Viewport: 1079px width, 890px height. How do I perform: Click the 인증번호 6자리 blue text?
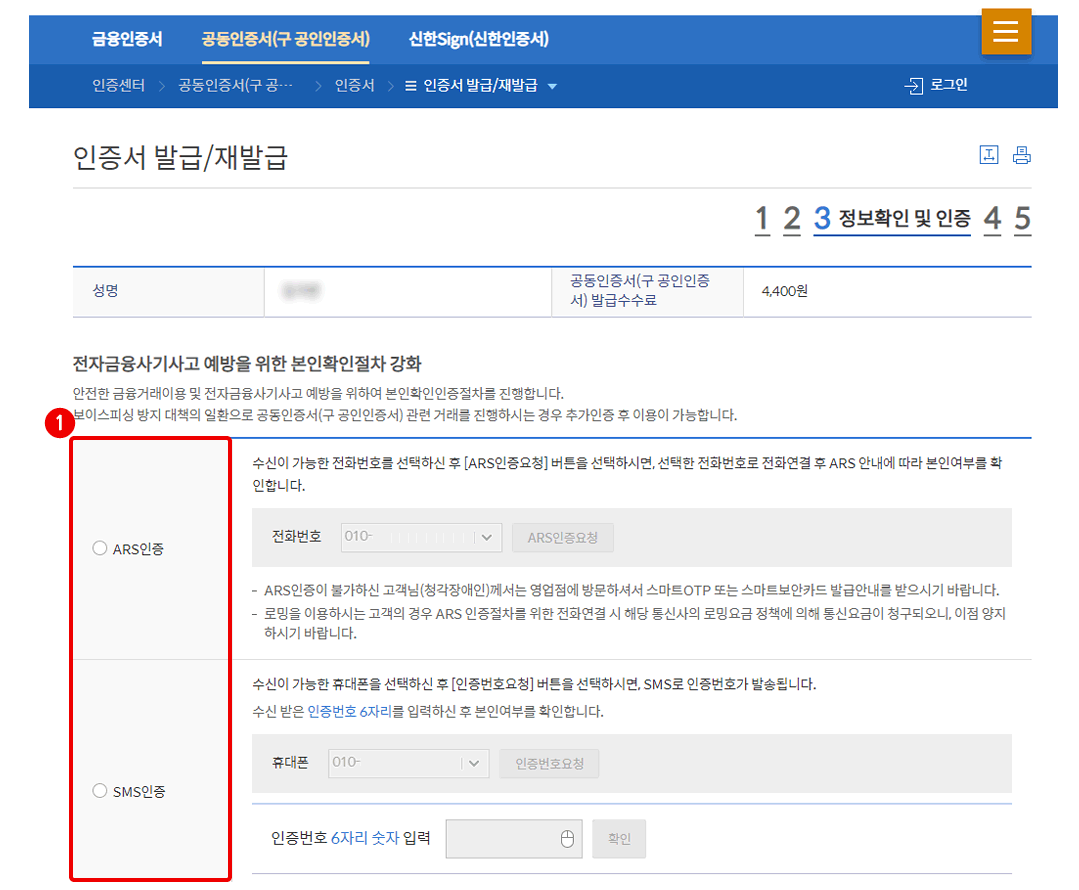pos(349,711)
